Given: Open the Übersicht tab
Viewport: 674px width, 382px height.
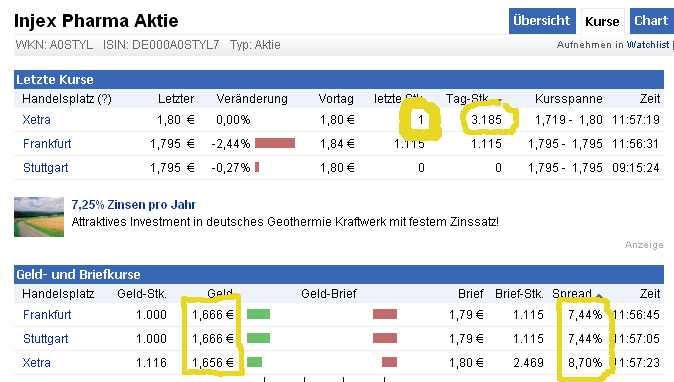Looking at the screenshot, I should click(542, 21).
